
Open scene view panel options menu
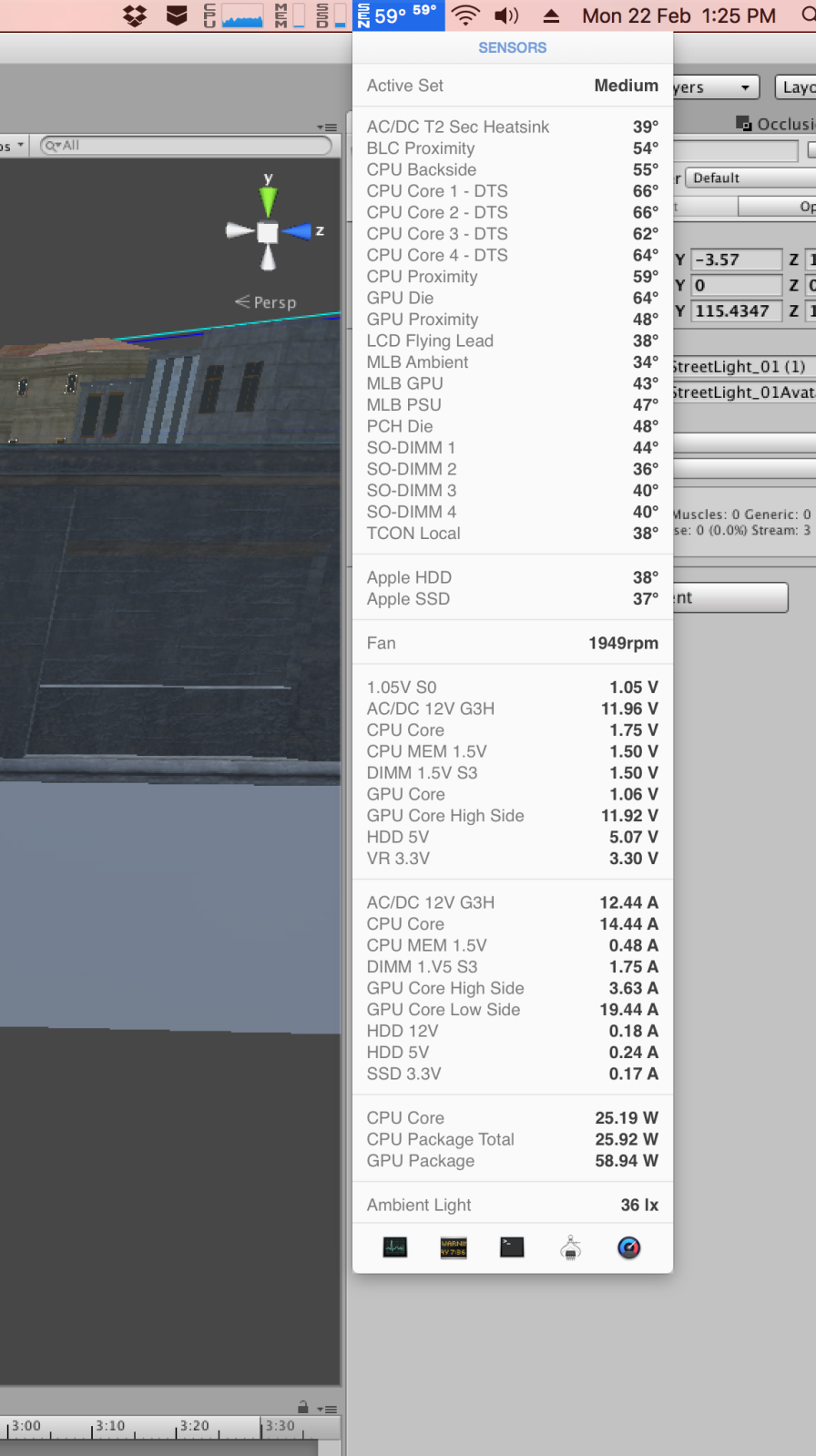(x=328, y=127)
